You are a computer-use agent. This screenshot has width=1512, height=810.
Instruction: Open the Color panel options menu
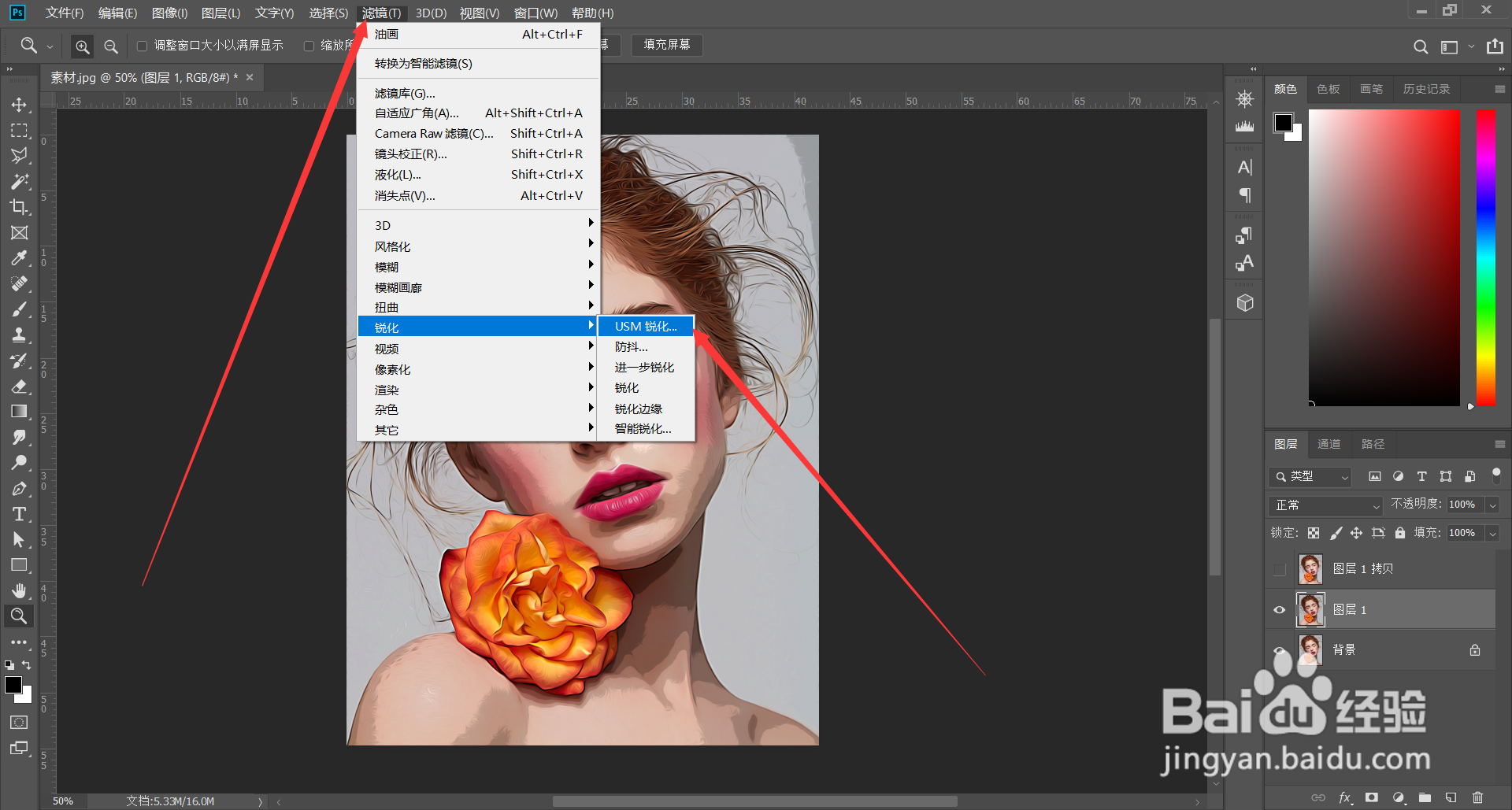pos(1499,89)
